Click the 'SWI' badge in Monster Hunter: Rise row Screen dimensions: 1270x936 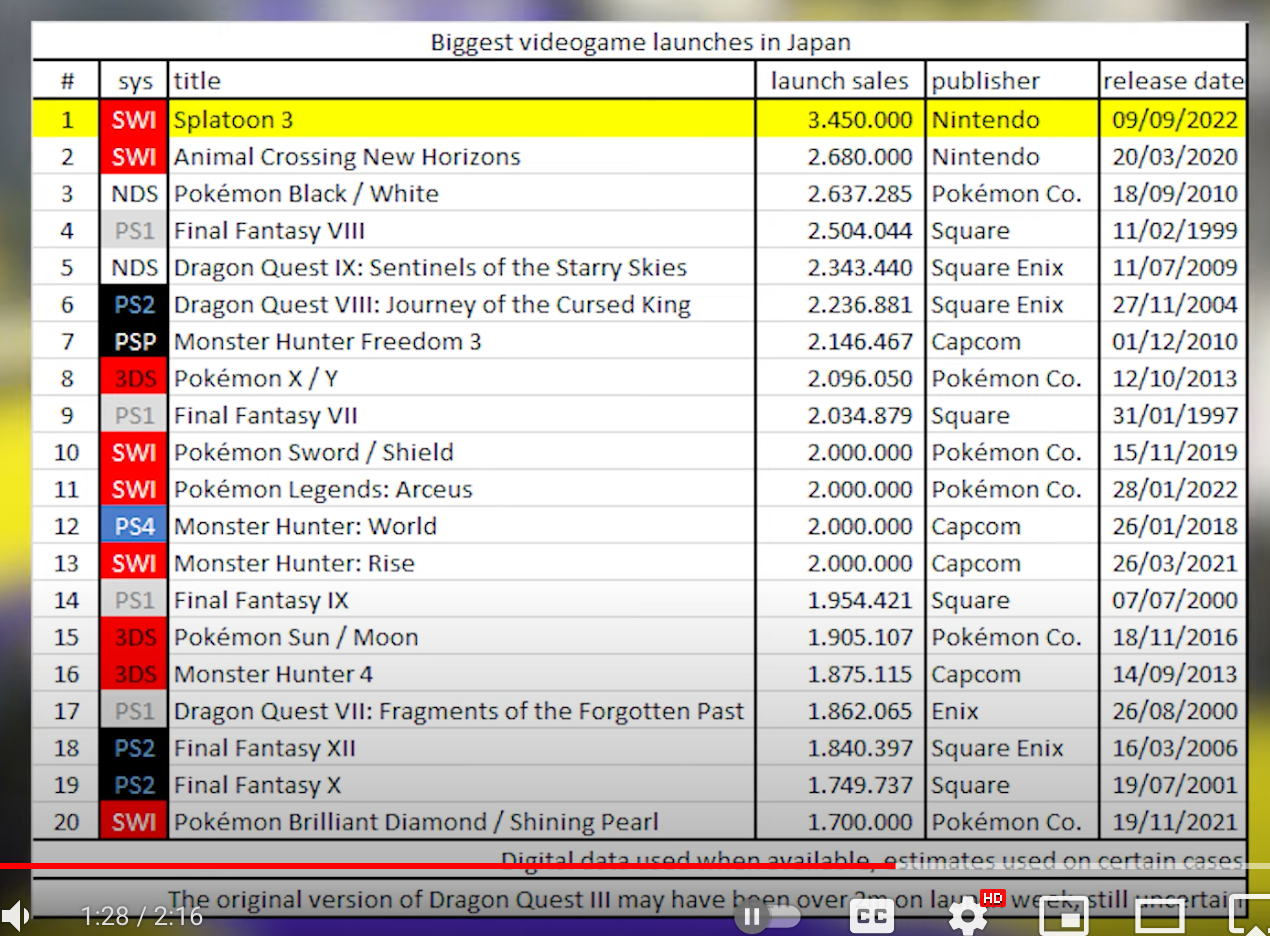pyautogui.click(x=134, y=564)
